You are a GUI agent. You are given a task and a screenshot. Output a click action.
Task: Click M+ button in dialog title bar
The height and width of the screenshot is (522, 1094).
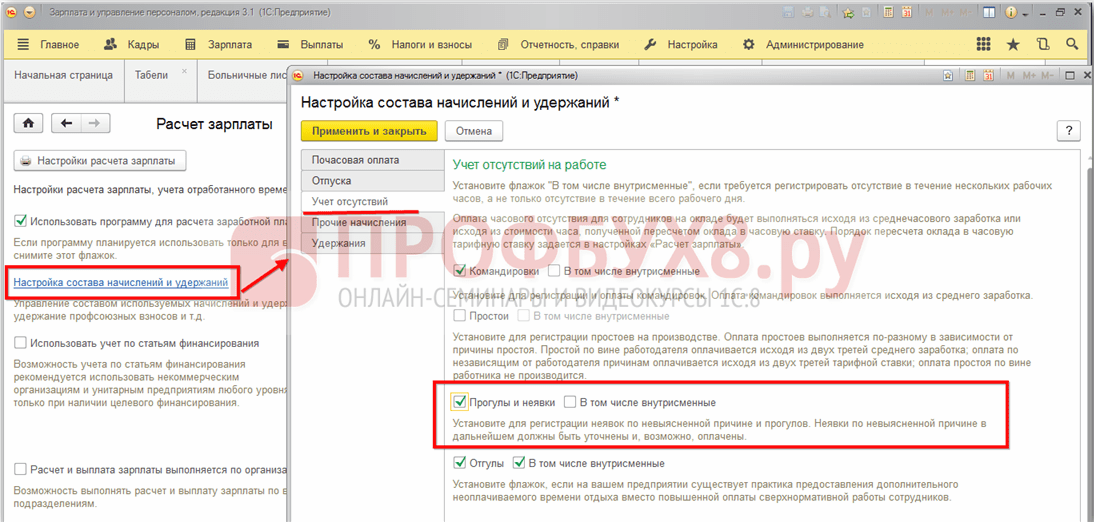[1028, 75]
